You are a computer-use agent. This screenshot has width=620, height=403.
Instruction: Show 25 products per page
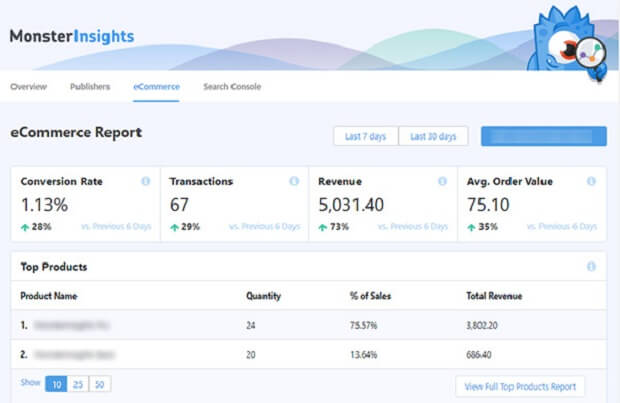78,384
